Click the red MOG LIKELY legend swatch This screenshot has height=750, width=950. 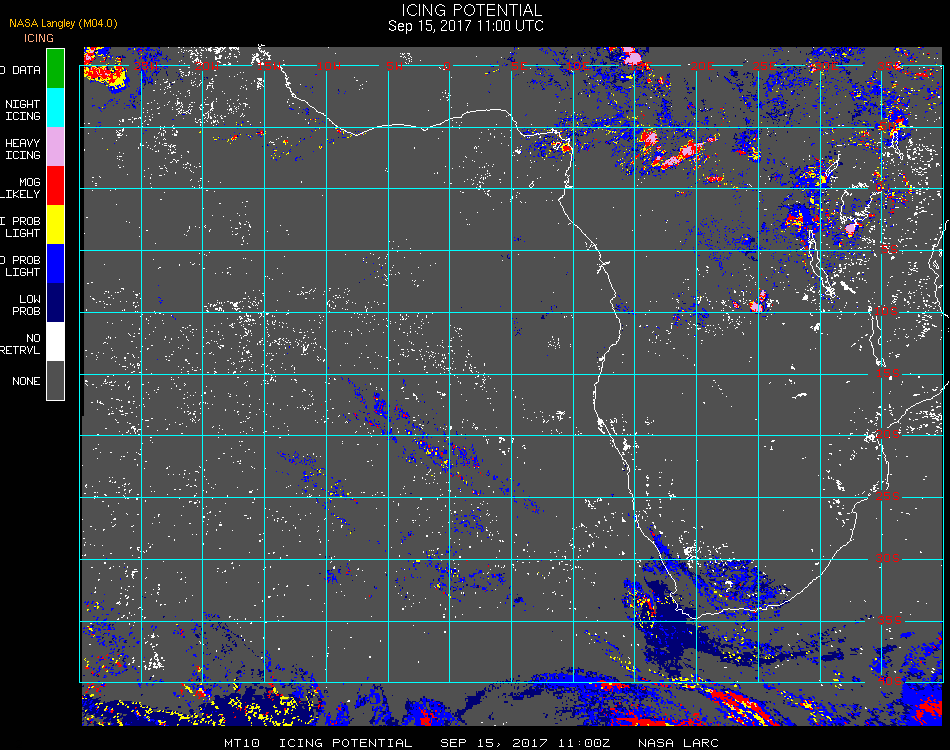tap(55, 185)
